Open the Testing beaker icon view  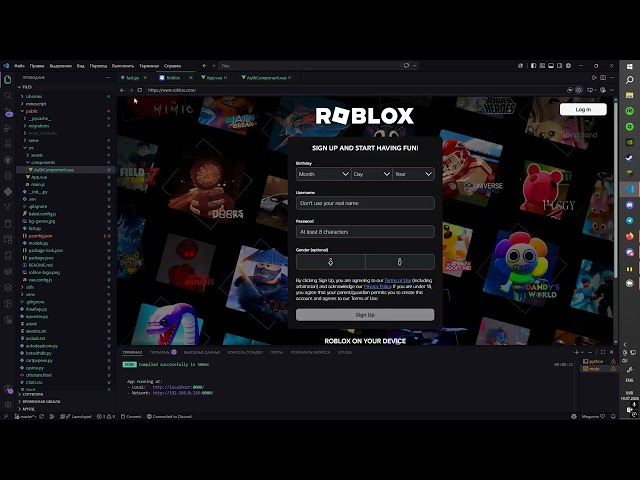(8, 144)
